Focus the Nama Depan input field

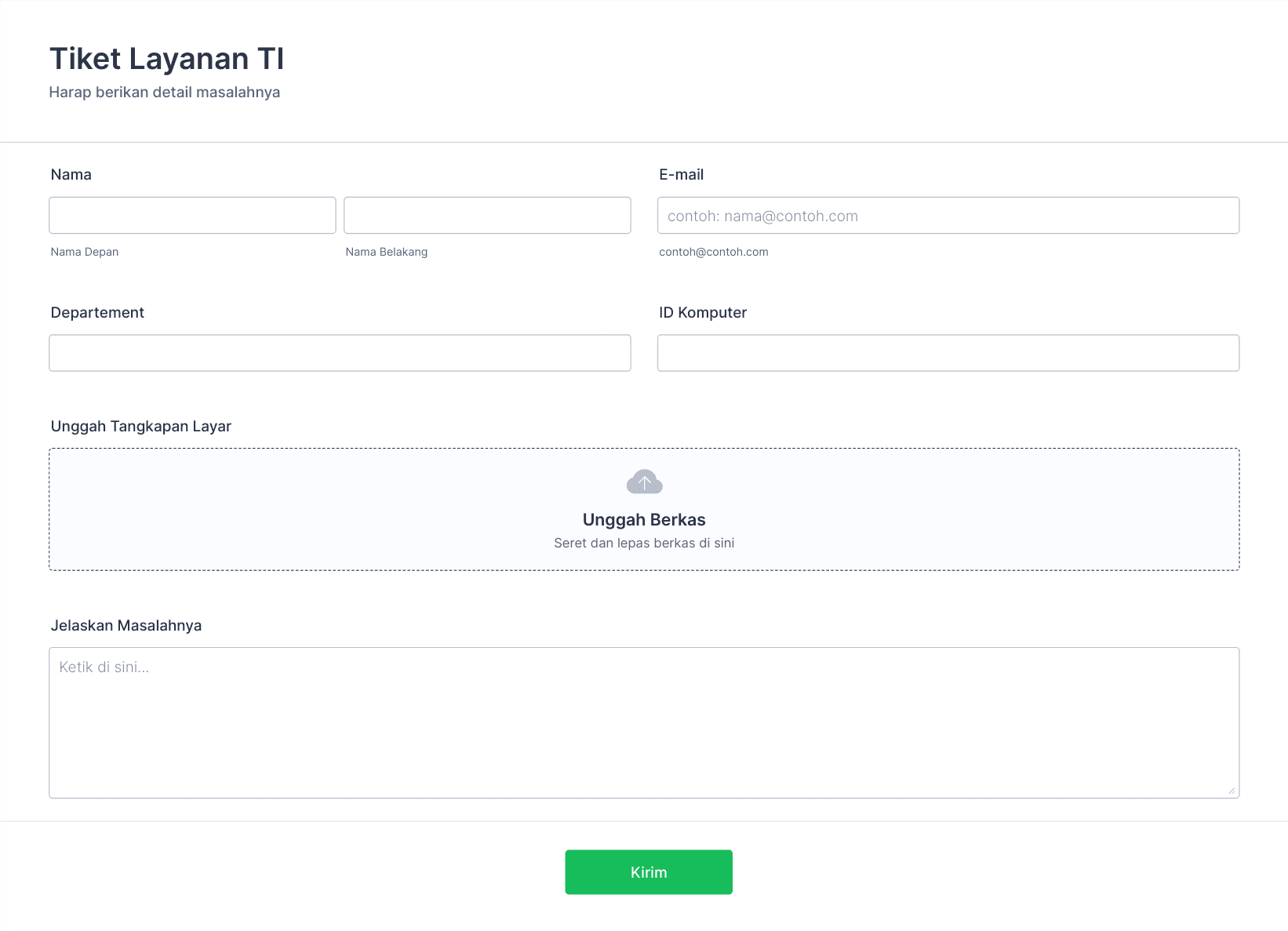[192, 215]
